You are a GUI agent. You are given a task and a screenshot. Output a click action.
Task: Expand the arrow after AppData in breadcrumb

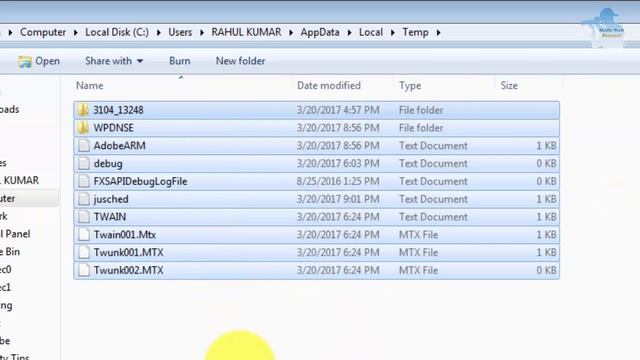point(349,32)
